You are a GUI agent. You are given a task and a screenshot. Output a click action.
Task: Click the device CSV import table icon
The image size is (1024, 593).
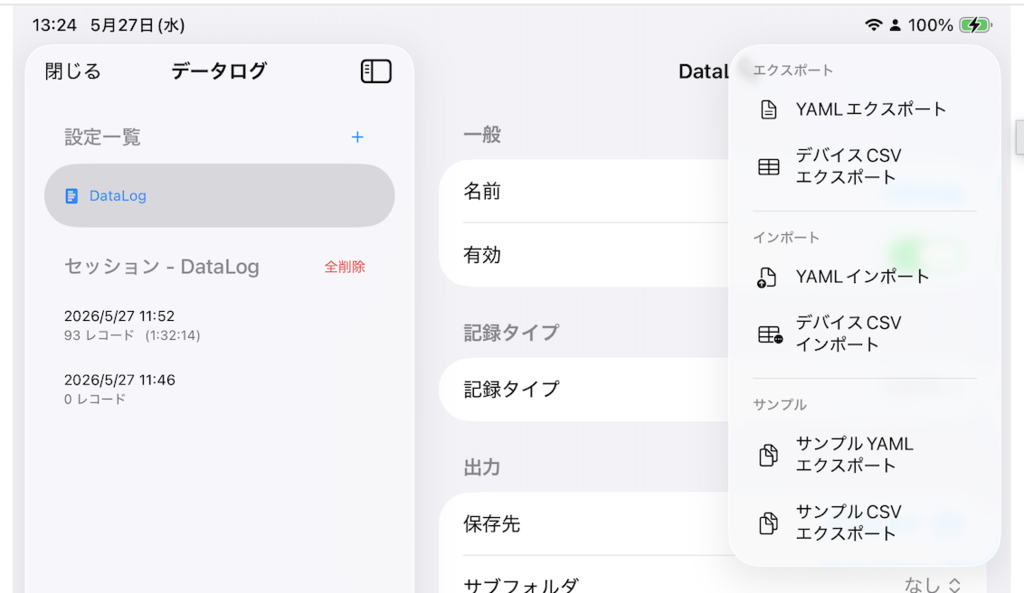point(770,334)
